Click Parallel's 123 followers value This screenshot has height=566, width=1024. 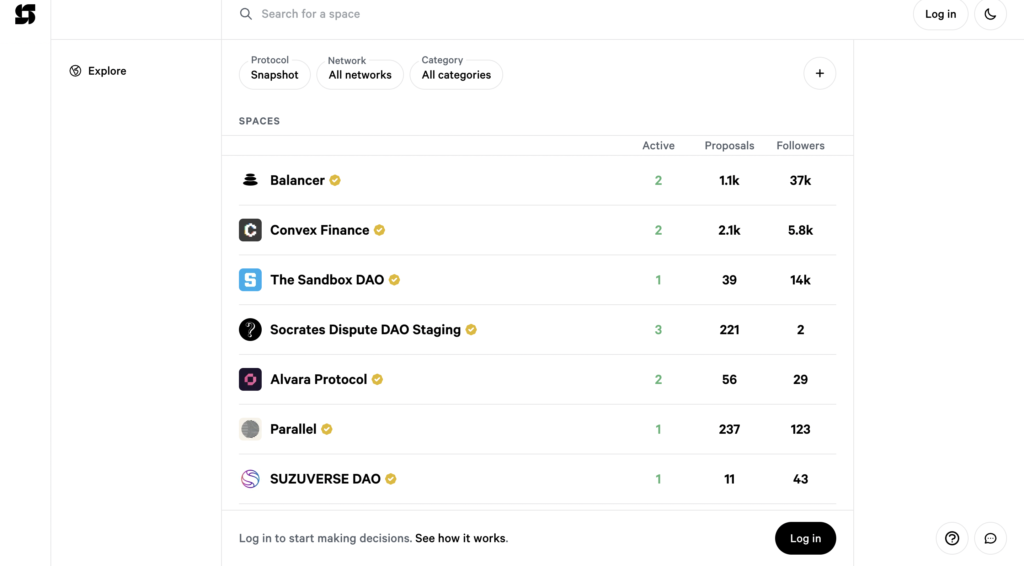[x=800, y=429]
